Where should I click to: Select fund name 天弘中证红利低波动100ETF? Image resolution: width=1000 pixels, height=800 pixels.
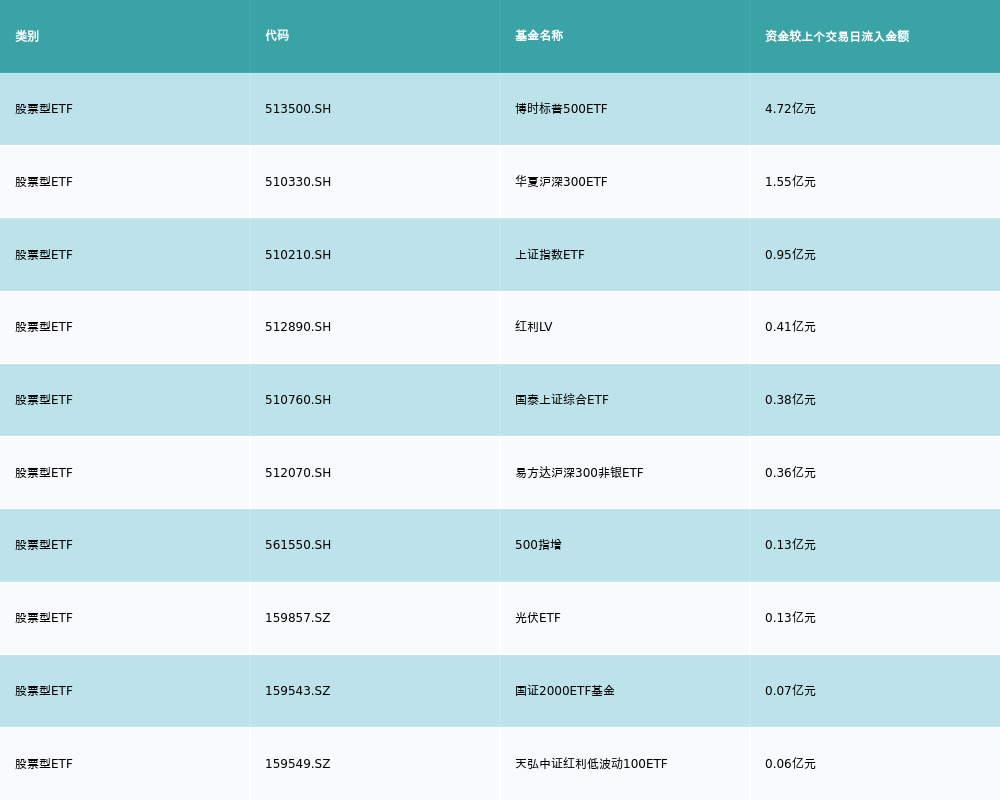[x=591, y=764]
